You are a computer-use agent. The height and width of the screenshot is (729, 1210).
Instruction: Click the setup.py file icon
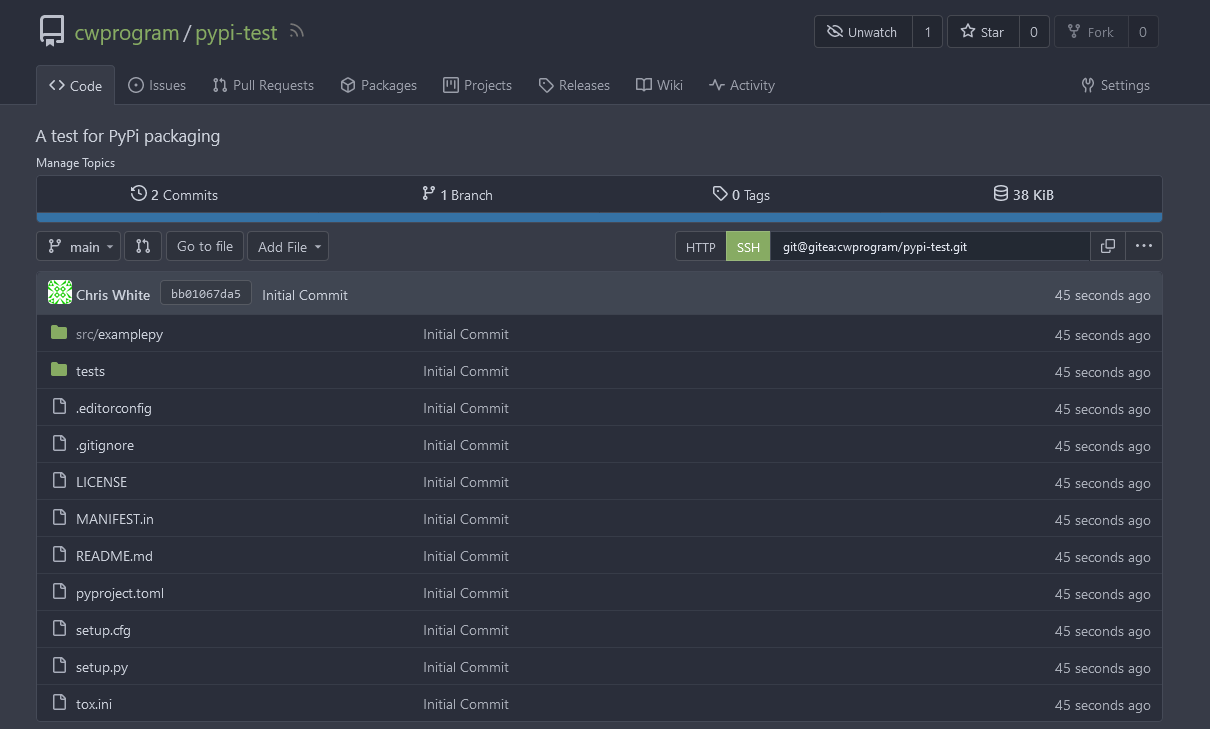[x=58, y=666]
